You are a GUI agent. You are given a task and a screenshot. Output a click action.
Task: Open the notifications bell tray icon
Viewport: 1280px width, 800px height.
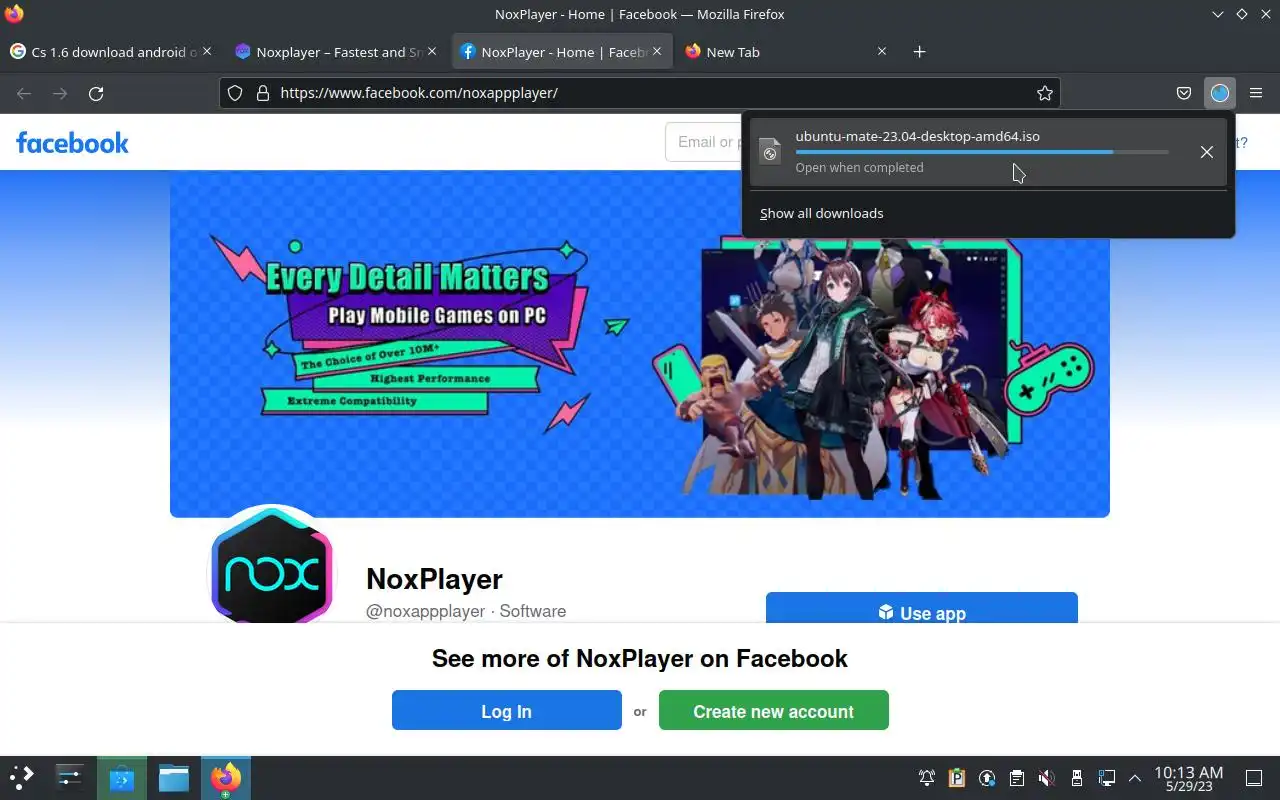pyautogui.click(x=927, y=778)
